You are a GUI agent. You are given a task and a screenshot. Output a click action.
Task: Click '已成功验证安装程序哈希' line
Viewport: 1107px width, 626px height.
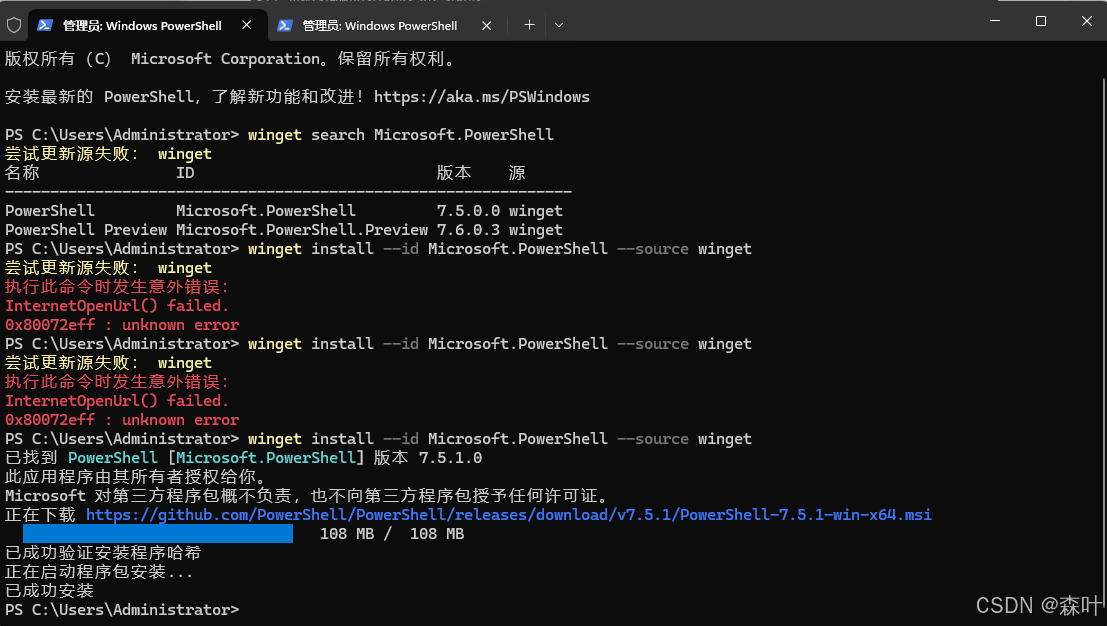click(x=103, y=553)
